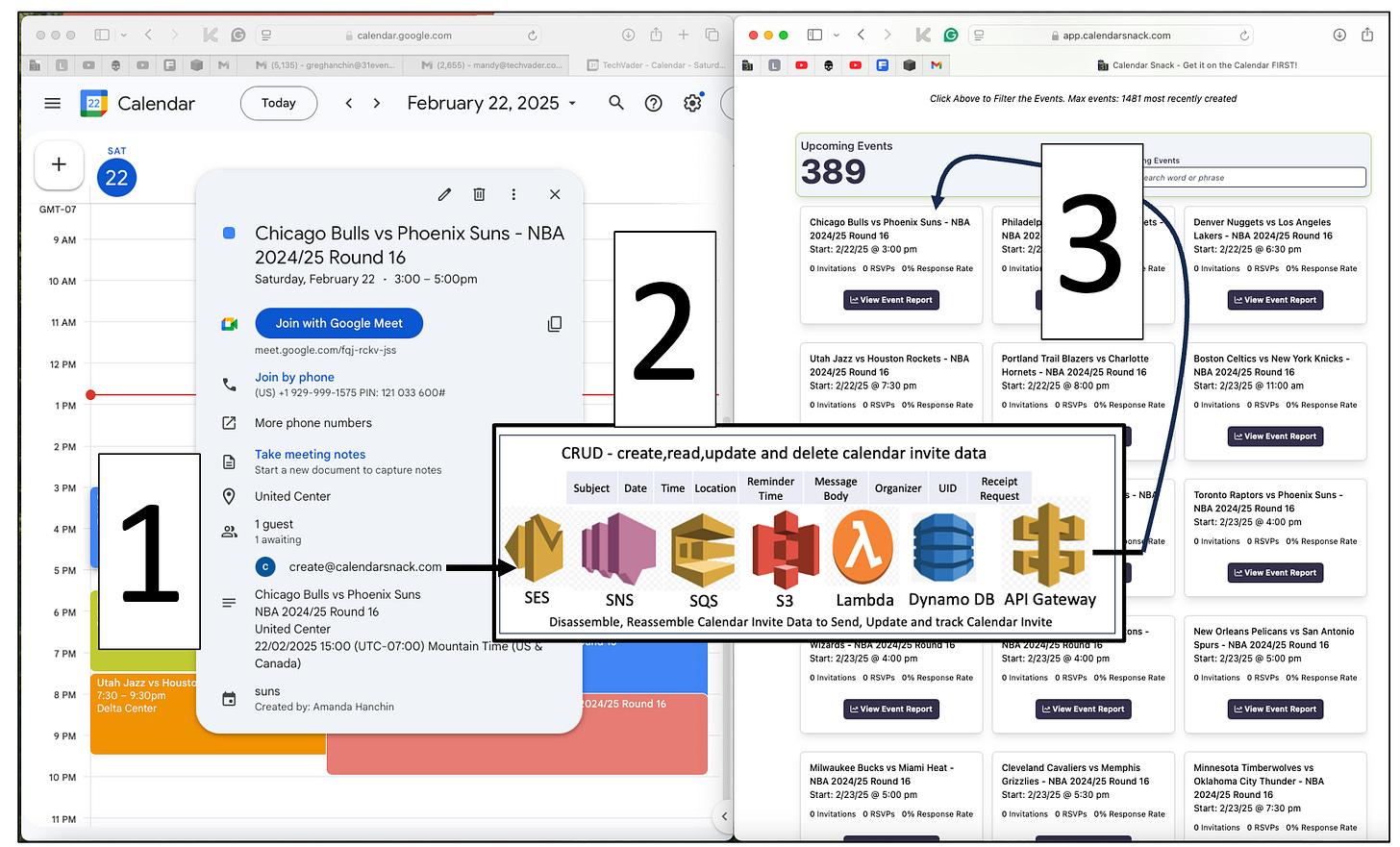Share the calendarsnack page via share icon
Image resolution: width=1400 pixels, height=847 pixels.
tap(1367, 35)
